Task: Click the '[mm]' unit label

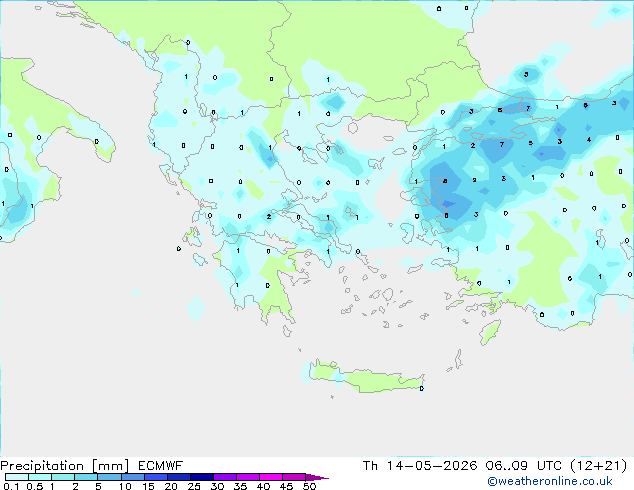Action: pos(110,466)
